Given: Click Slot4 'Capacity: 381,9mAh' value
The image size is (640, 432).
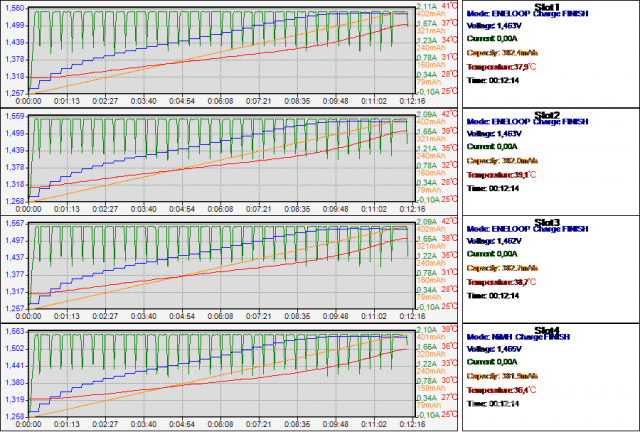Looking at the screenshot, I should coord(502,376).
